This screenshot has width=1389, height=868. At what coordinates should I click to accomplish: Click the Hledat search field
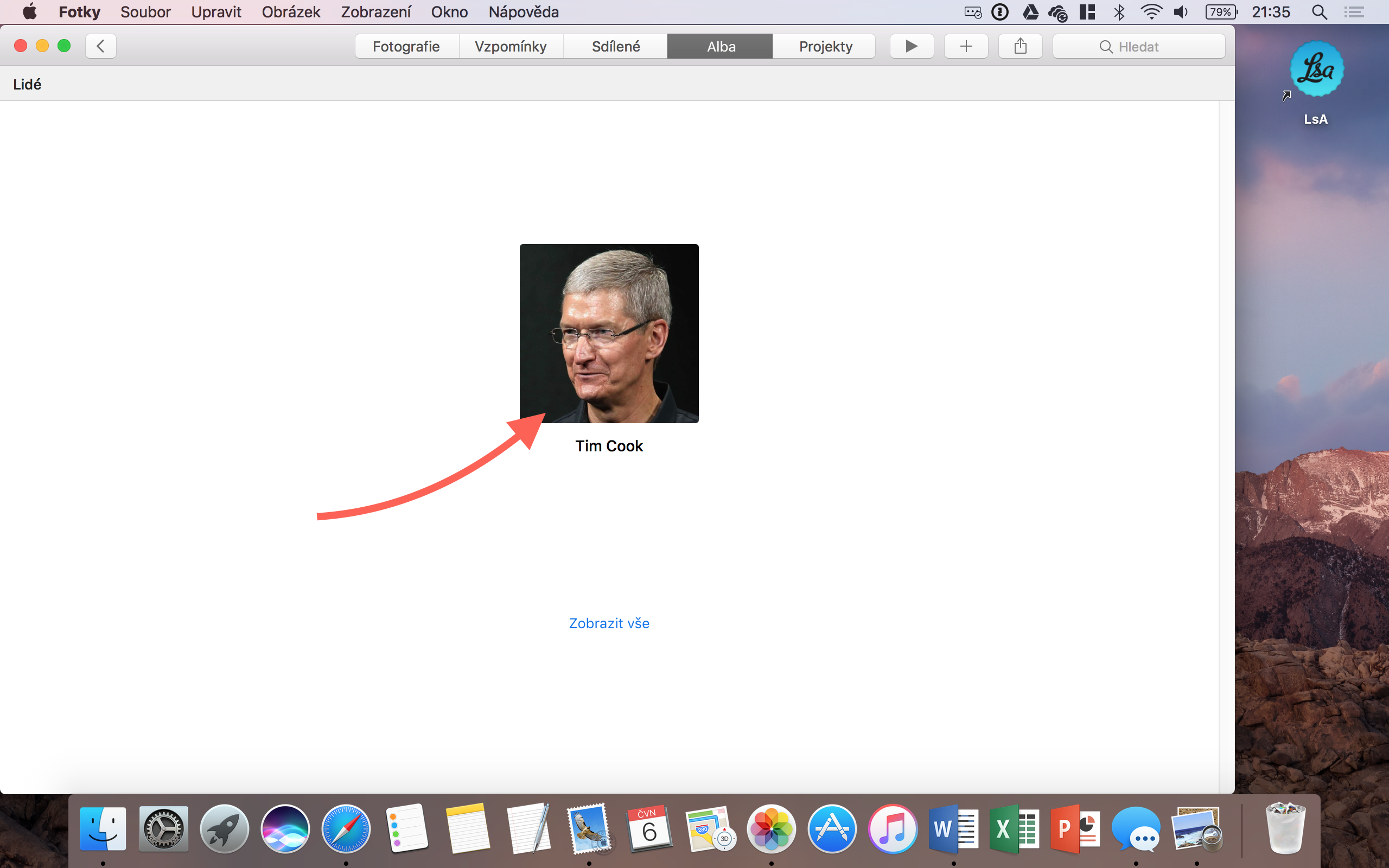coord(1138,47)
